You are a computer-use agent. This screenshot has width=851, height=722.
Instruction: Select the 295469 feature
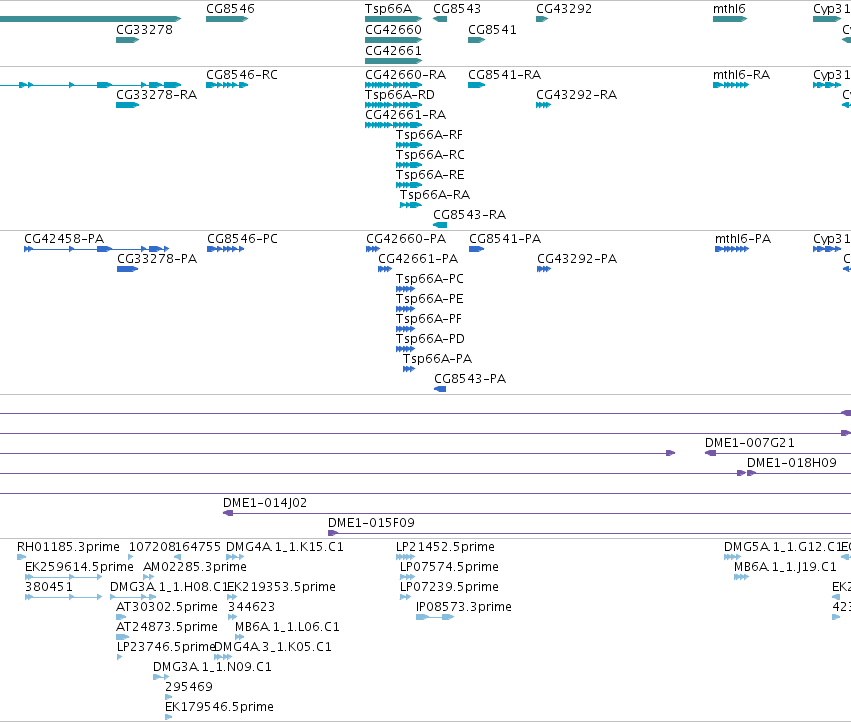[168, 697]
